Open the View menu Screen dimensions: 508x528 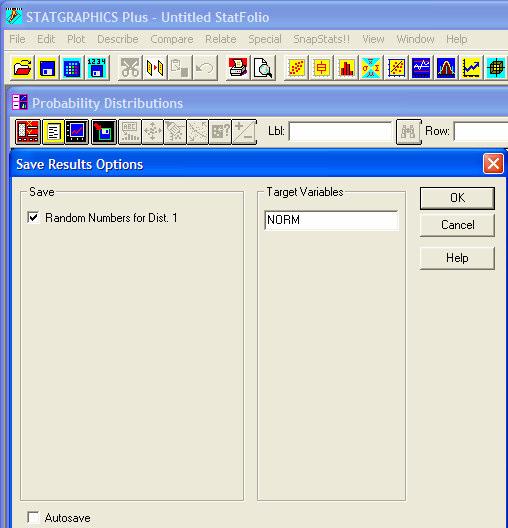373,39
